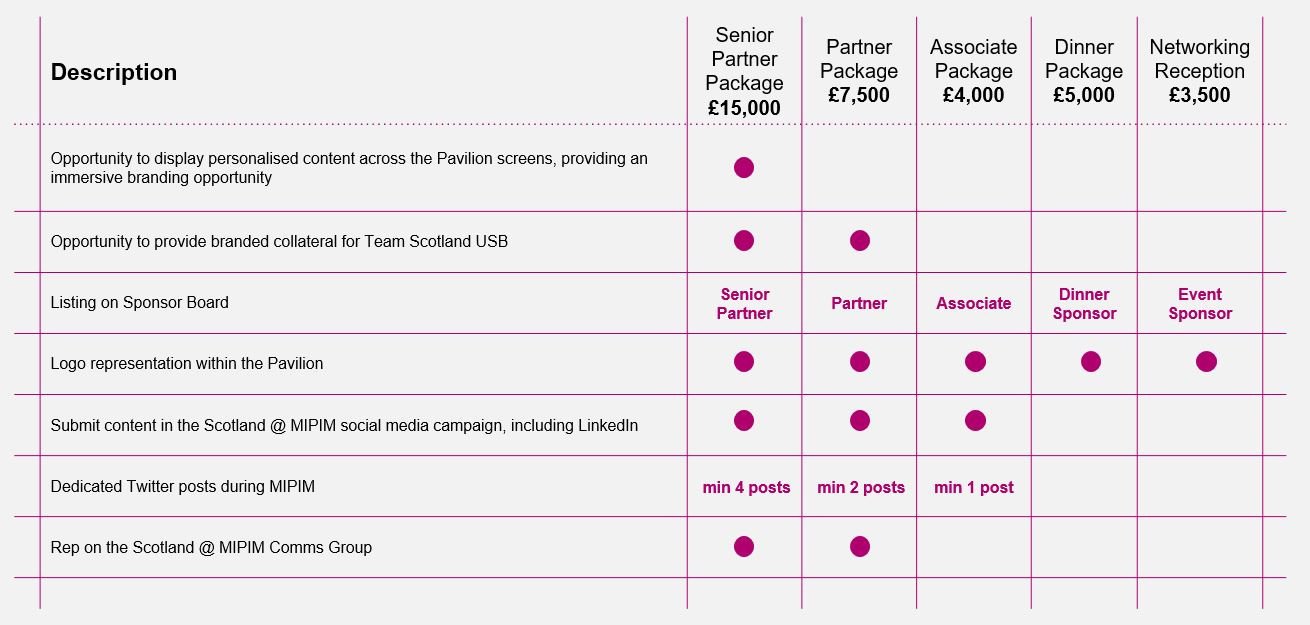Select the Networking Reception £3,500 header
Viewport: 1310px width, 625px height.
[1199, 72]
